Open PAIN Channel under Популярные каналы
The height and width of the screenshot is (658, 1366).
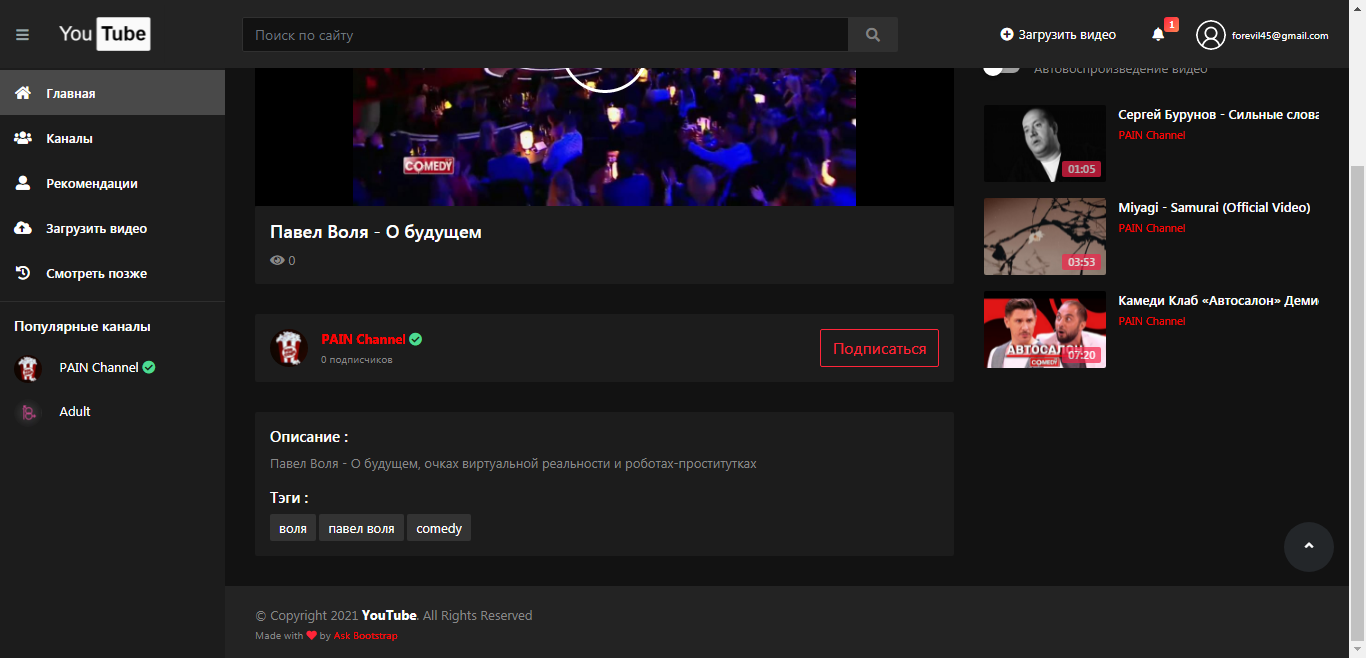(x=99, y=367)
